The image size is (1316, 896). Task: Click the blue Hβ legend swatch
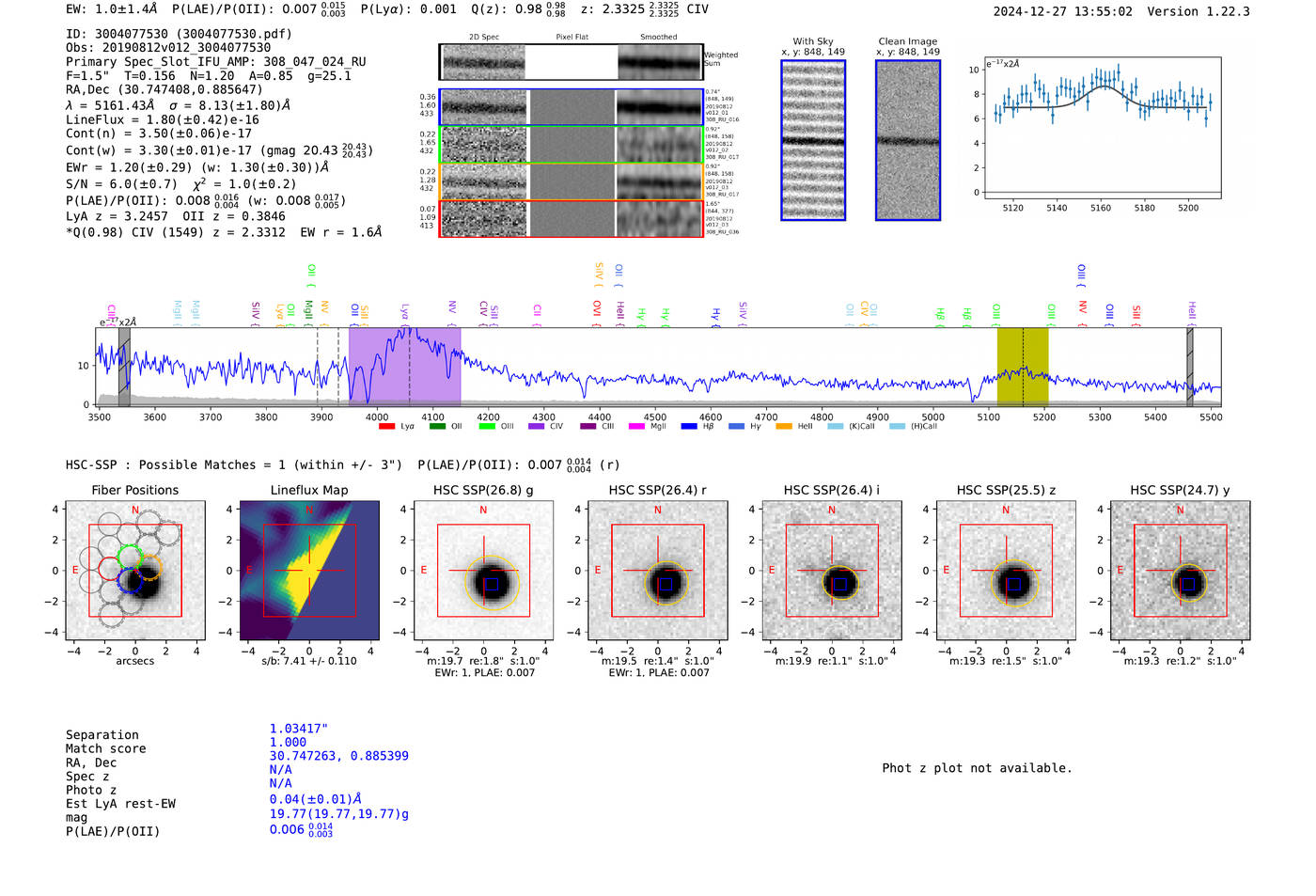689,427
